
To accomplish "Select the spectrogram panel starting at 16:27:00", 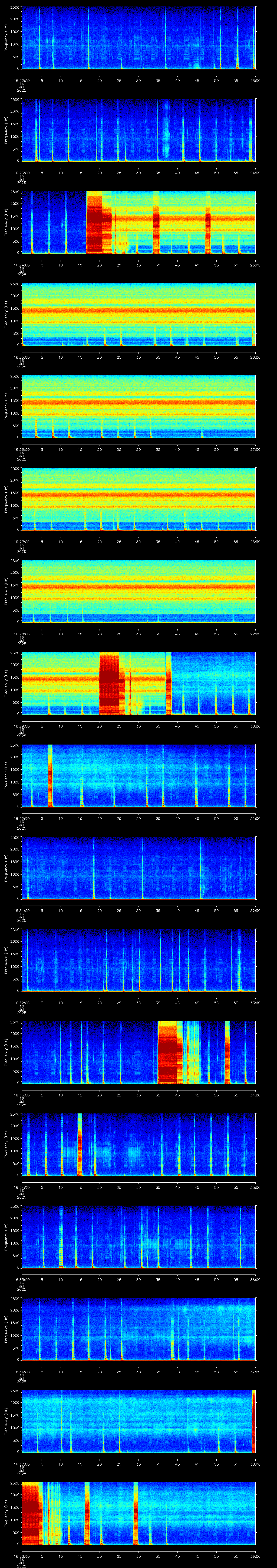I will click(x=138, y=499).
